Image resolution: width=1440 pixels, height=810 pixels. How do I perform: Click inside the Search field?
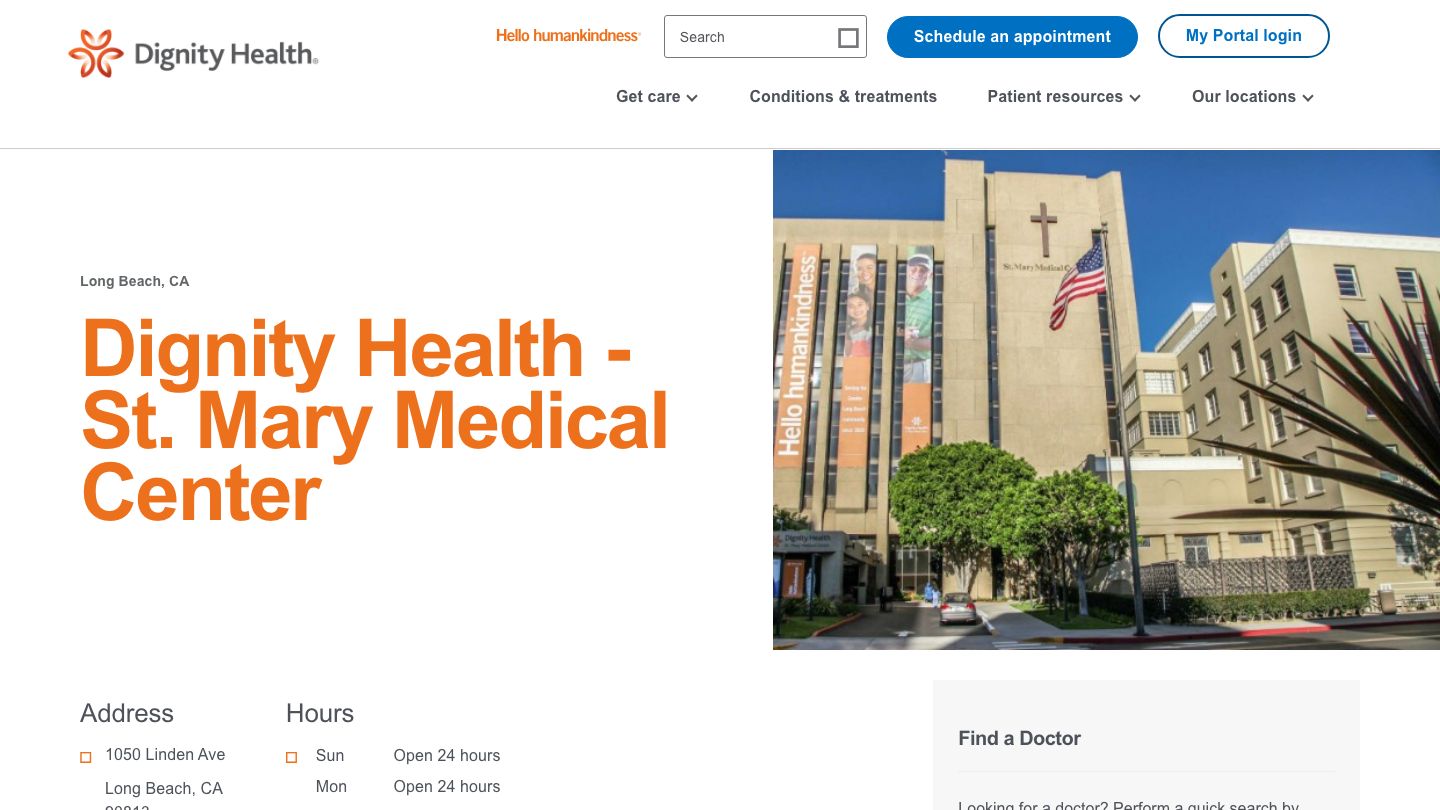tap(750, 37)
